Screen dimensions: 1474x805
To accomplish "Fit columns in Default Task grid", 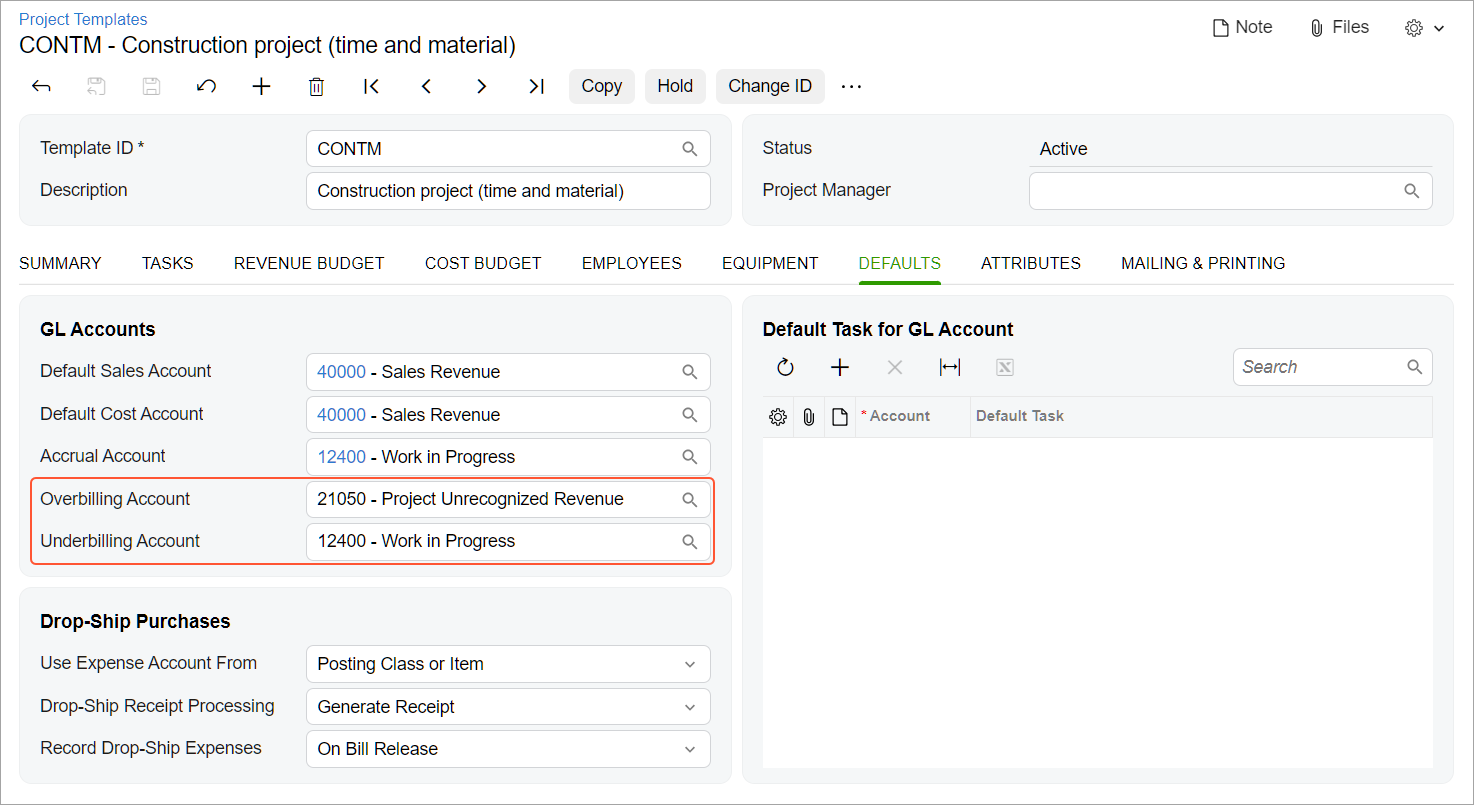I will pyautogui.click(x=949, y=367).
